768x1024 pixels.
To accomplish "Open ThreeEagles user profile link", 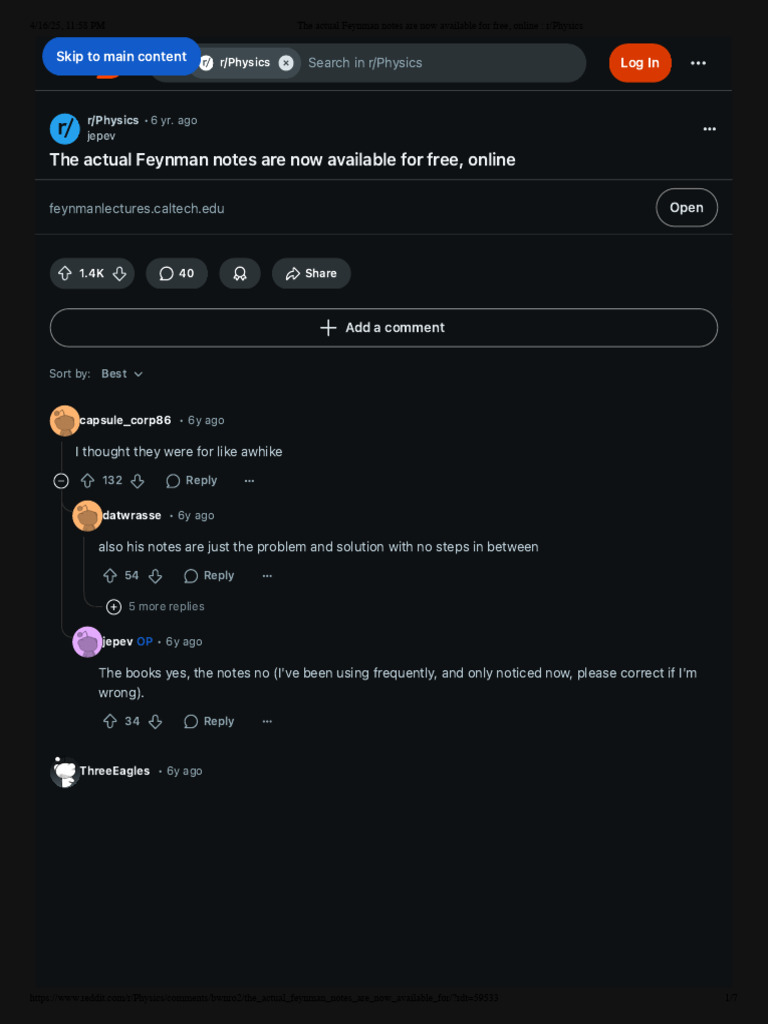I will tap(115, 771).
